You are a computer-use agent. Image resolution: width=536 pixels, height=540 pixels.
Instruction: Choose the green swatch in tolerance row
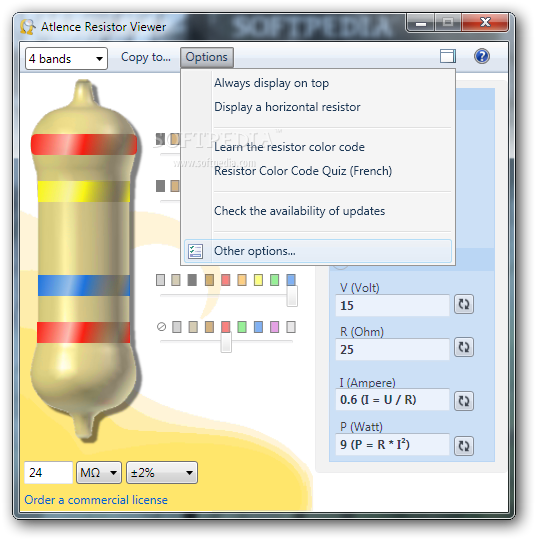click(242, 327)
